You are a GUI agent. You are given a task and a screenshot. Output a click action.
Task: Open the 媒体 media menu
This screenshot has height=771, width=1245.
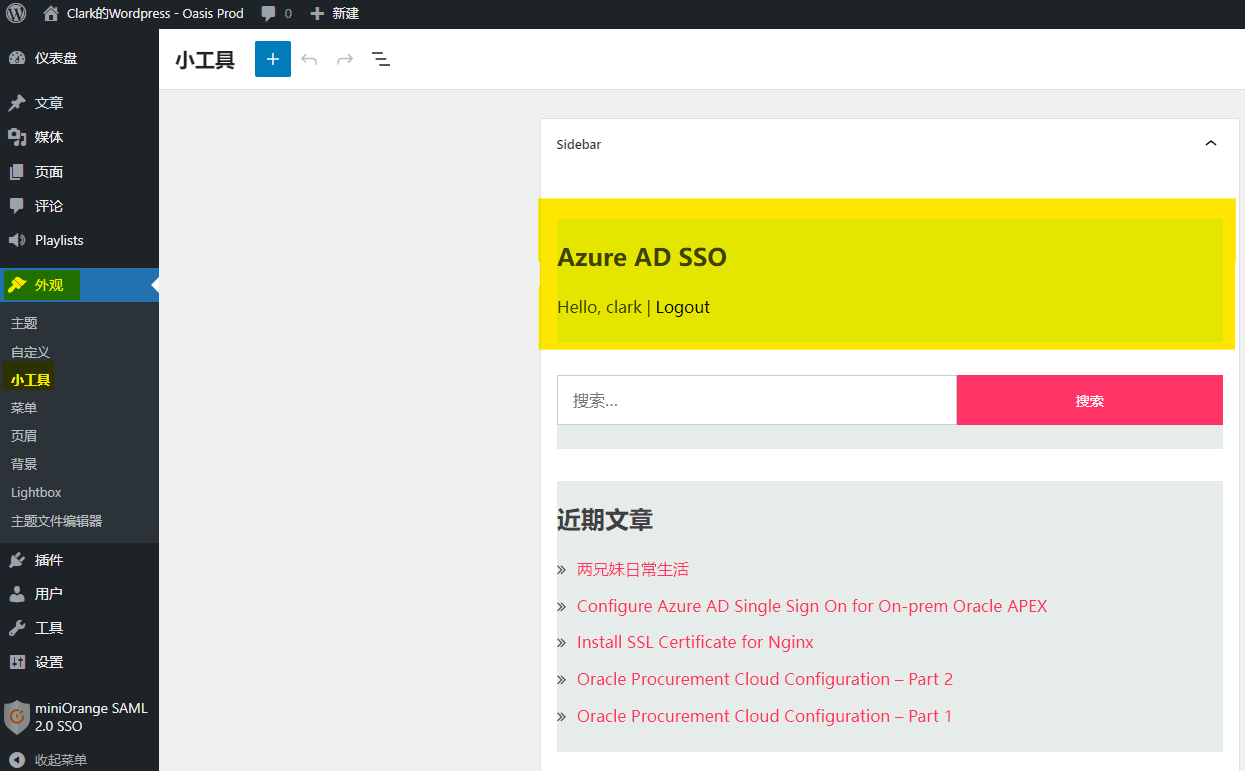point(48,137)
